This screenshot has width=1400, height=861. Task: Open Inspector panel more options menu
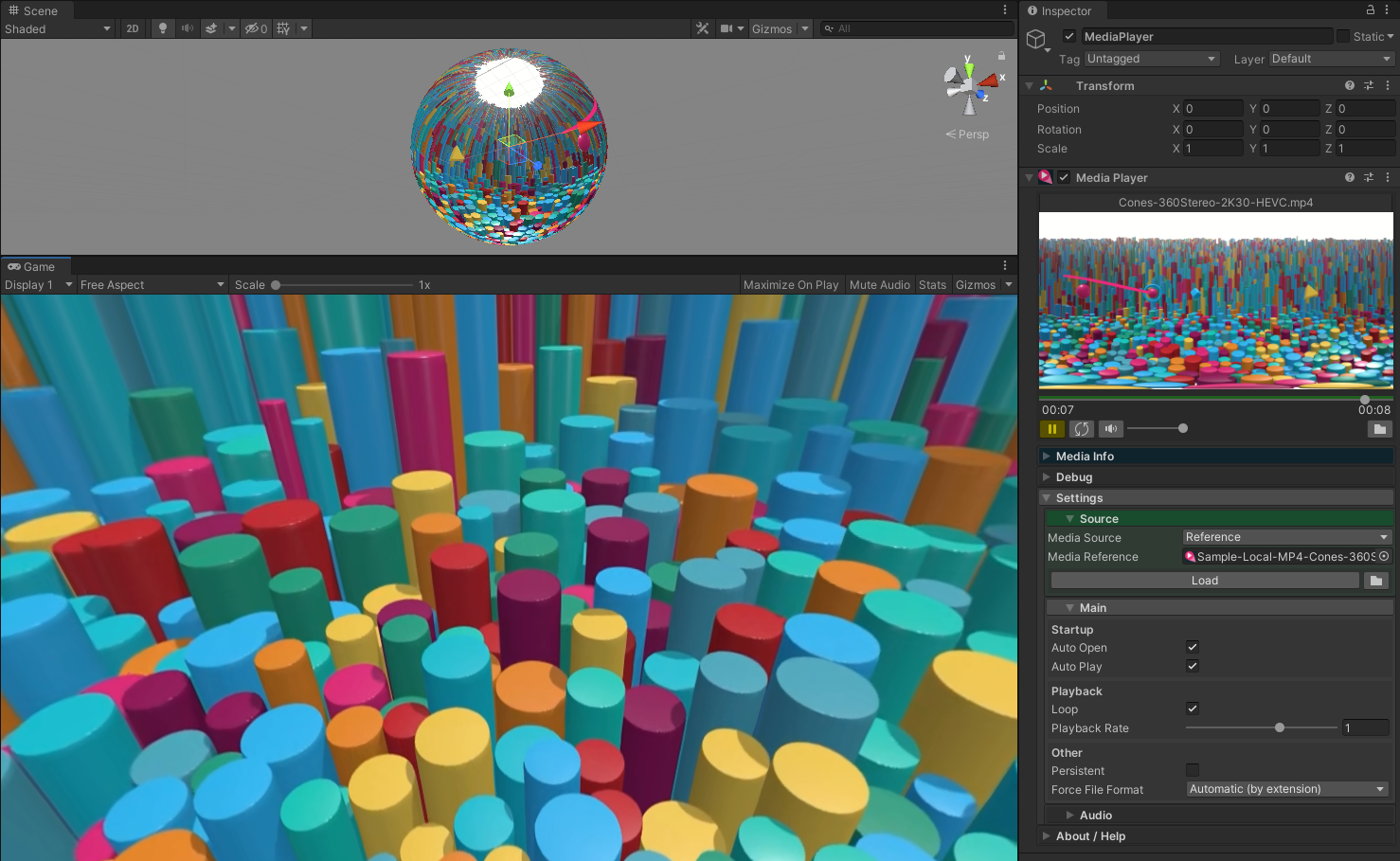(1387, 9)
